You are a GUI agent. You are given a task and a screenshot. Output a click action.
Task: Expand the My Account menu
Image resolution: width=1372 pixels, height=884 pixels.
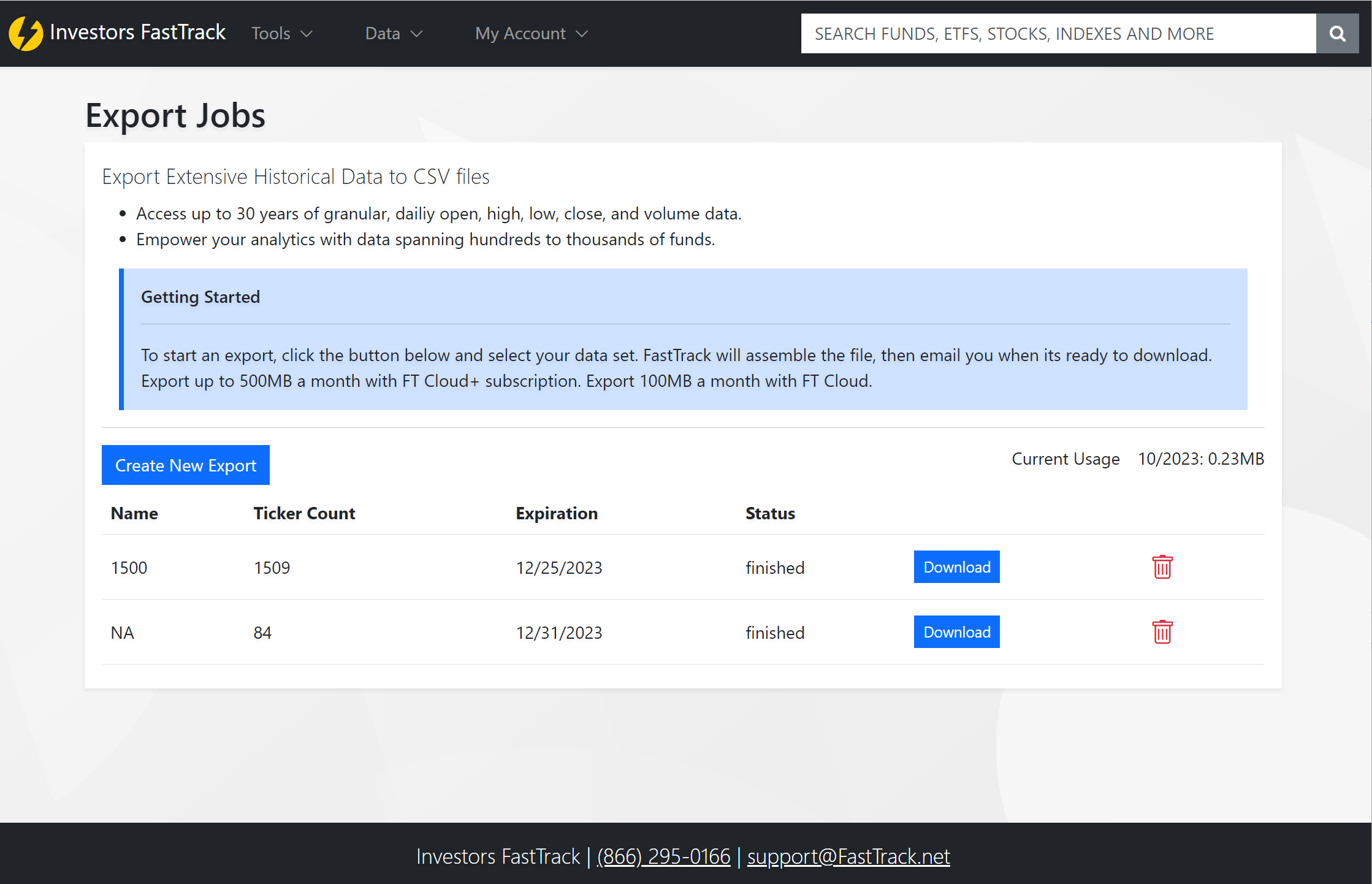pos(532,34)
